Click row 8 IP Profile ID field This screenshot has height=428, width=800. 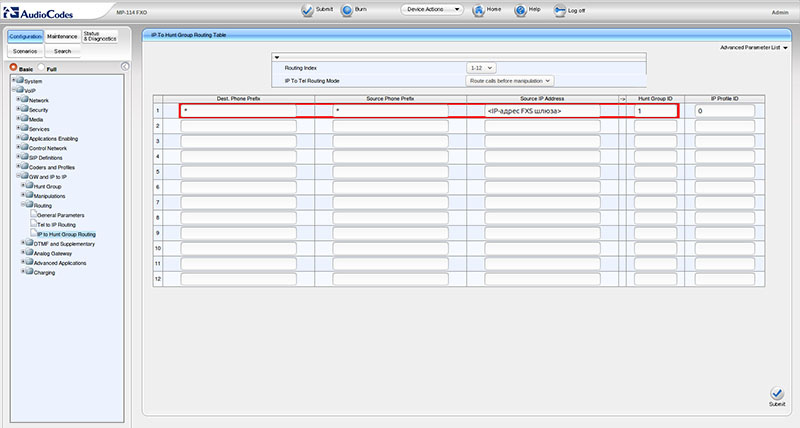point(724,218)
